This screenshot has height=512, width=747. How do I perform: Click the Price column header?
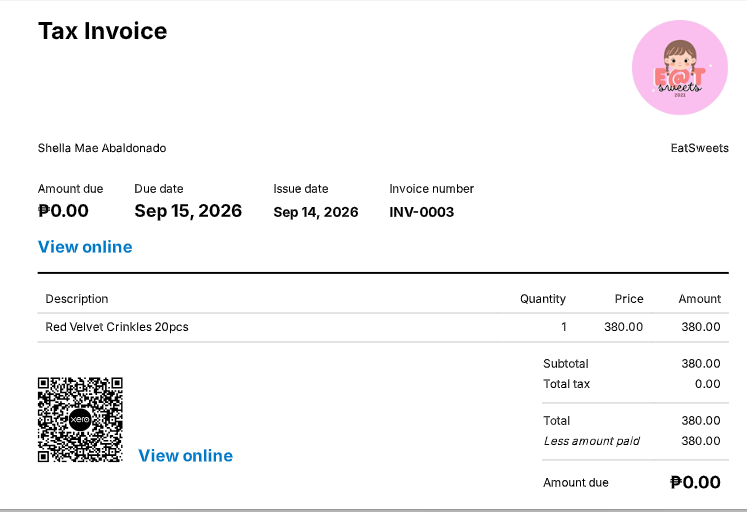click(629, 299)
